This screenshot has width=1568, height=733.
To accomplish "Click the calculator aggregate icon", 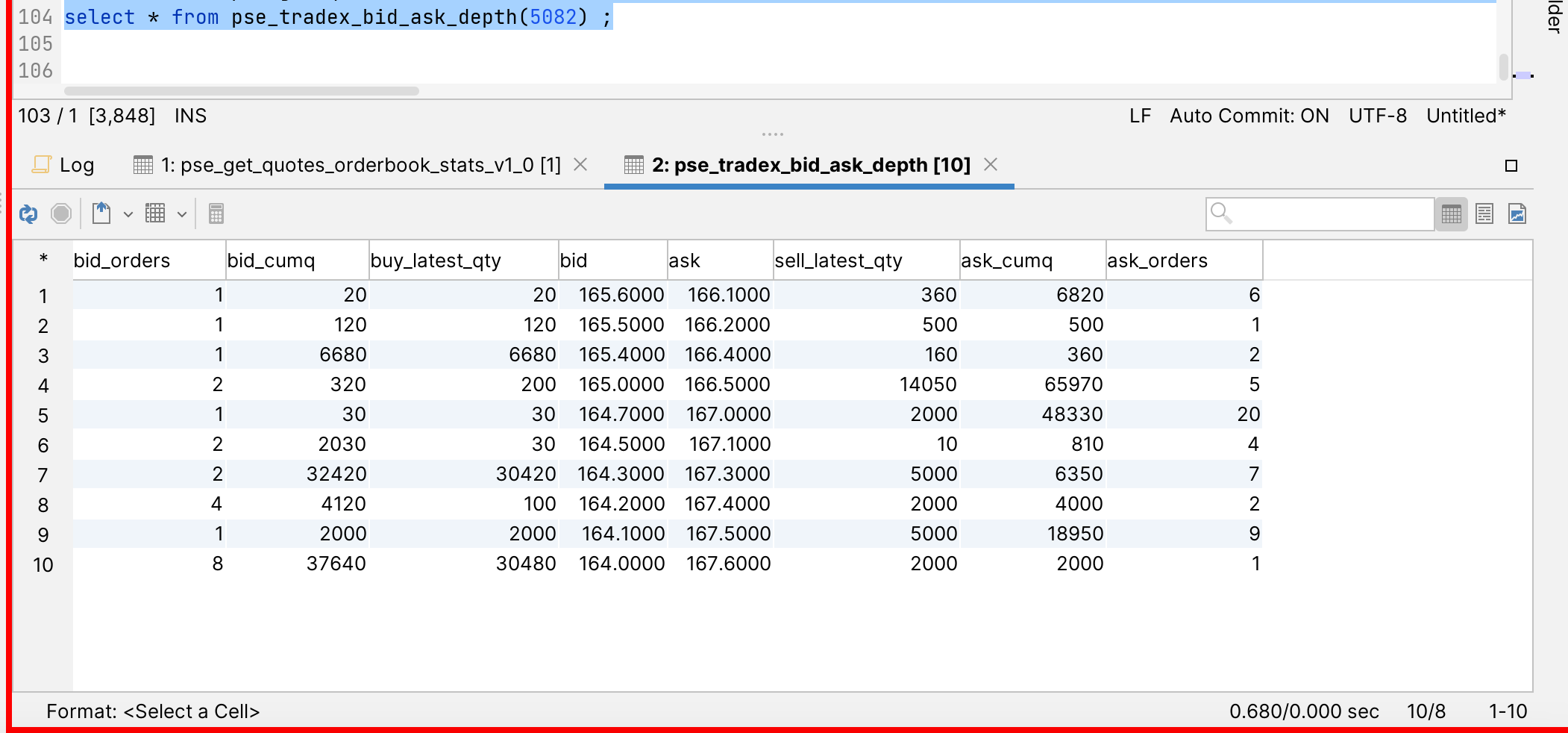I will [216, 214].
